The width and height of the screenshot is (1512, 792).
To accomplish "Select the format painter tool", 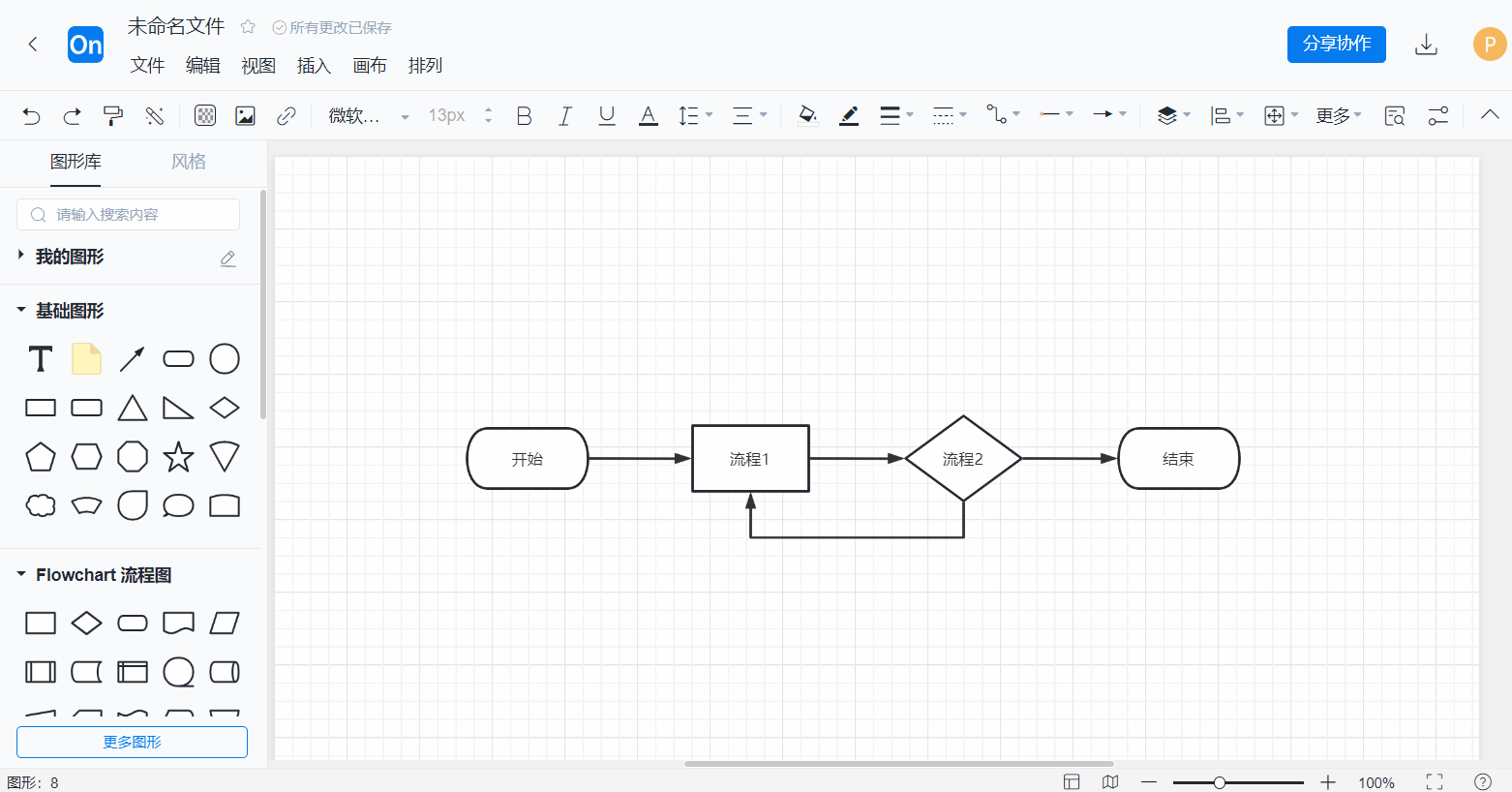I will coord(113,116).
